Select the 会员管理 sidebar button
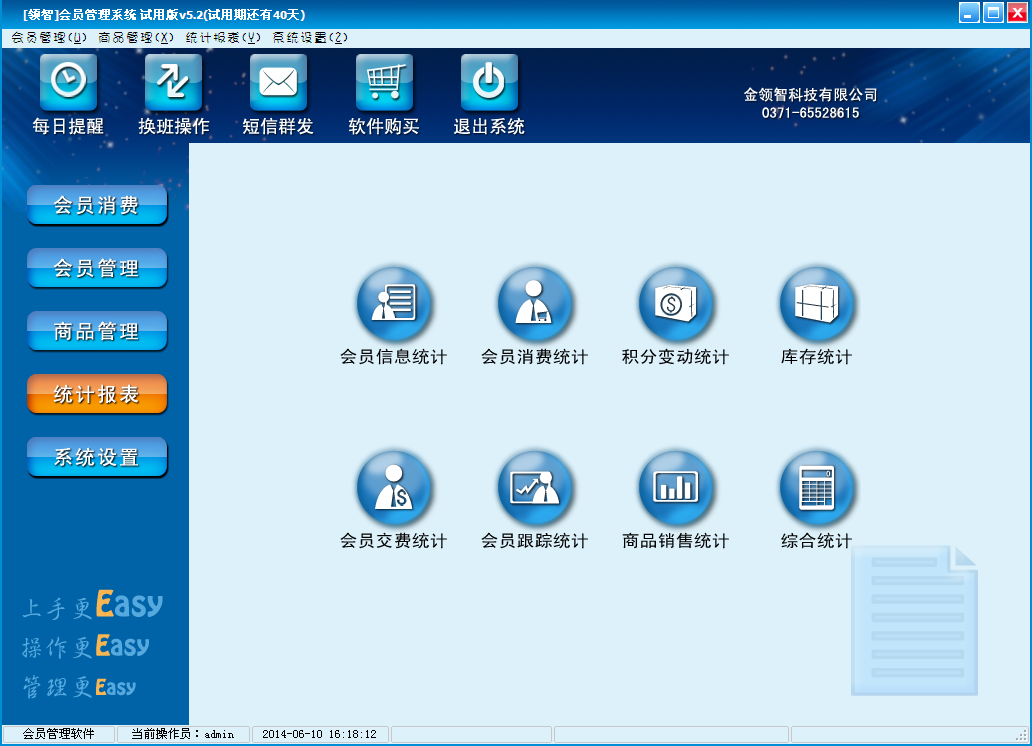1032x746 pixels. [97, 268]
